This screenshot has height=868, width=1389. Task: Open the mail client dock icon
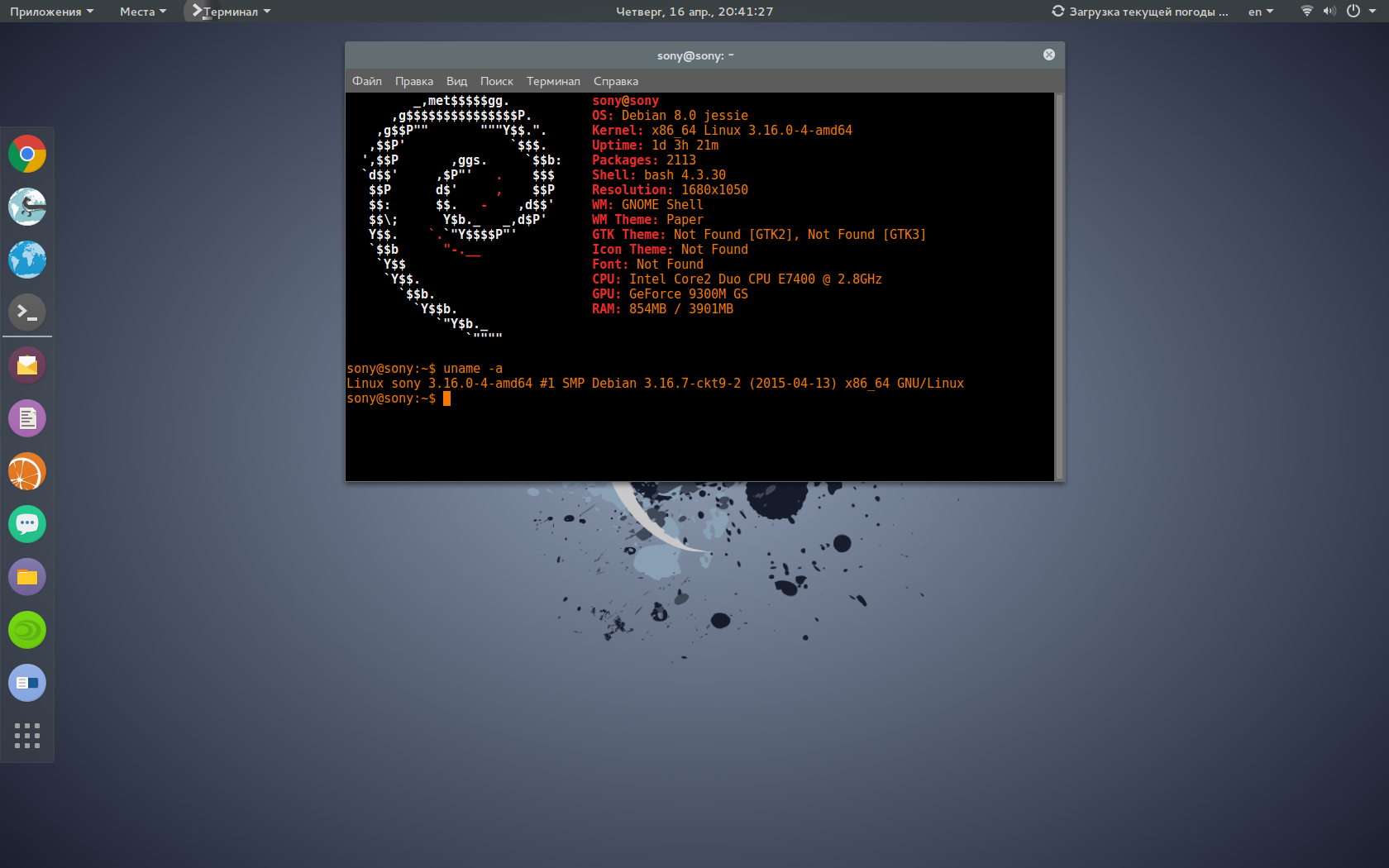[x=27, y=365]
